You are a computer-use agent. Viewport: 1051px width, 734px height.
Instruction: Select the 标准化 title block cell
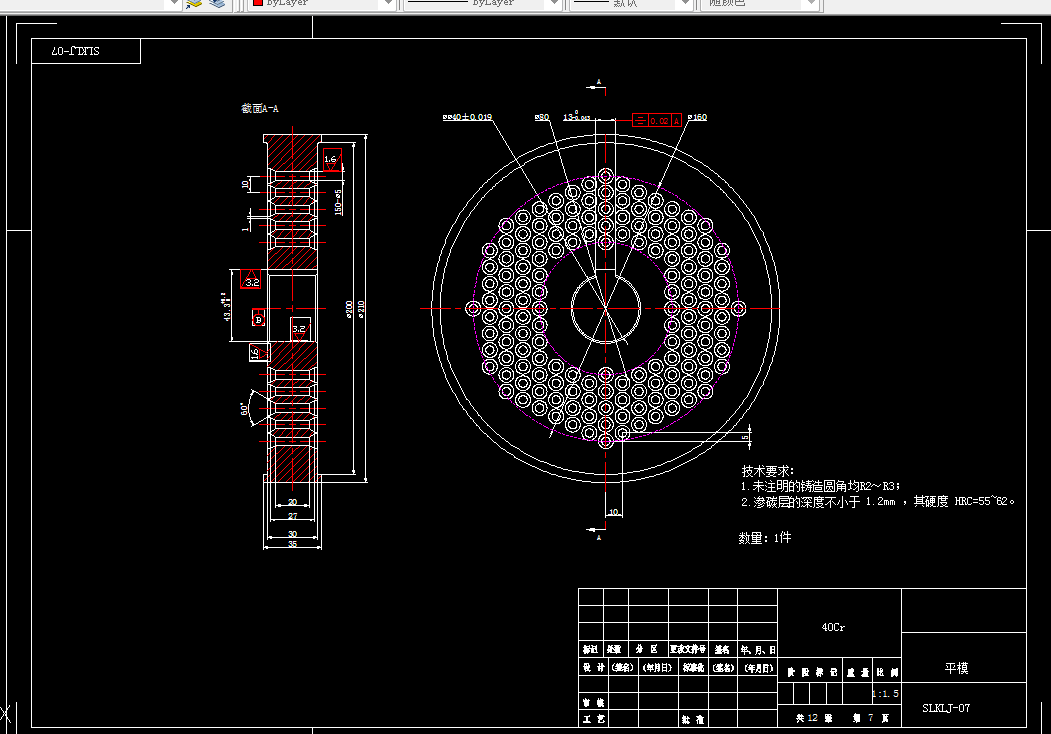coord(693,668)
